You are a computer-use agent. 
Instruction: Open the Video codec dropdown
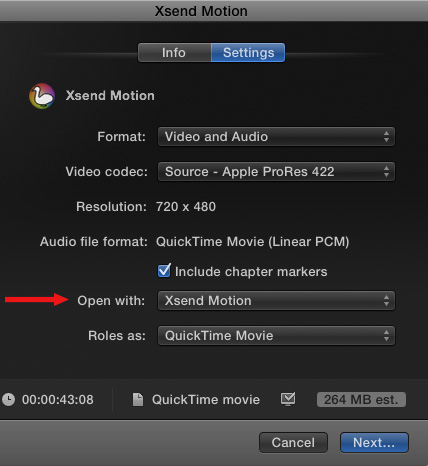pos(276,172)
